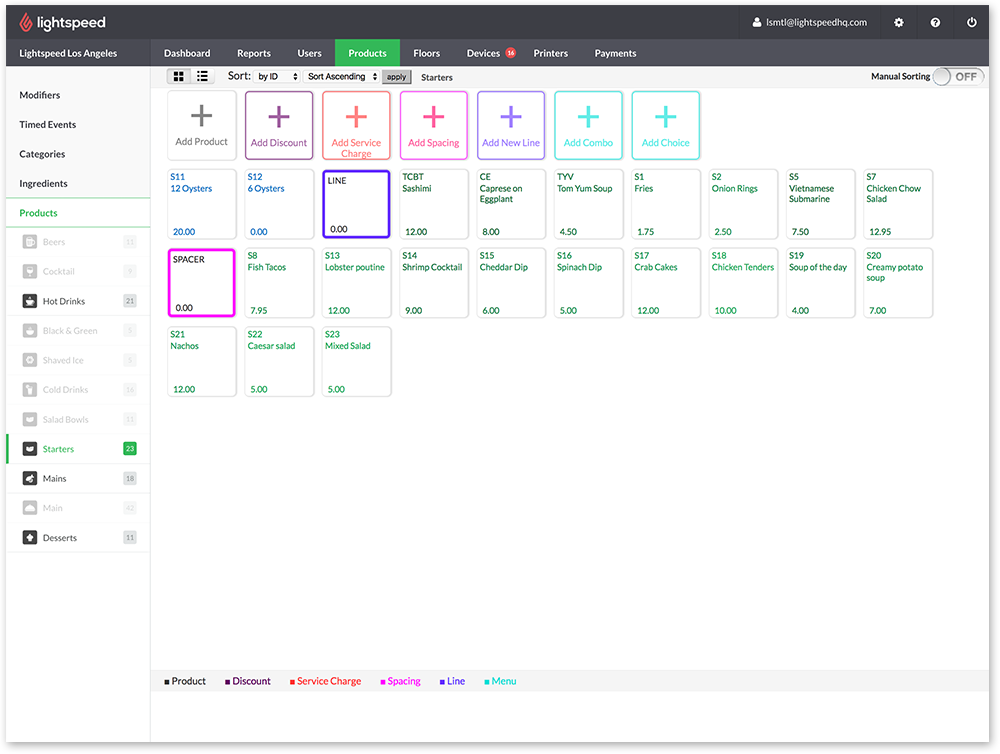Click the Add Spacing plus icon
Image resolution: width=1000 pixels, height=754 pixels.
pyautogui.click(x=433, y=118)
